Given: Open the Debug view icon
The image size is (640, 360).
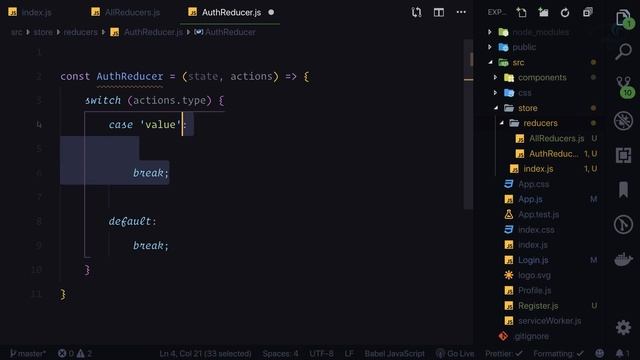Looking at the screenshot, I should pos(623,121).
